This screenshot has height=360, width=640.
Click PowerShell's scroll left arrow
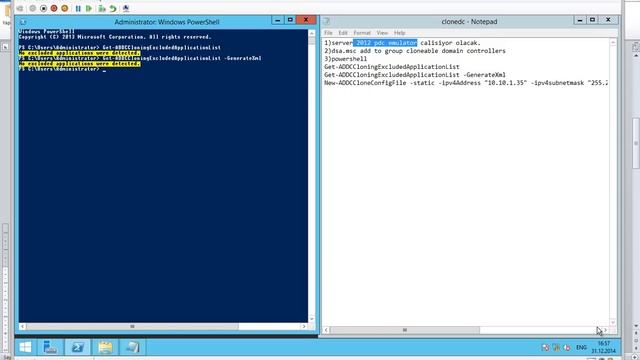tap(22, 327)
